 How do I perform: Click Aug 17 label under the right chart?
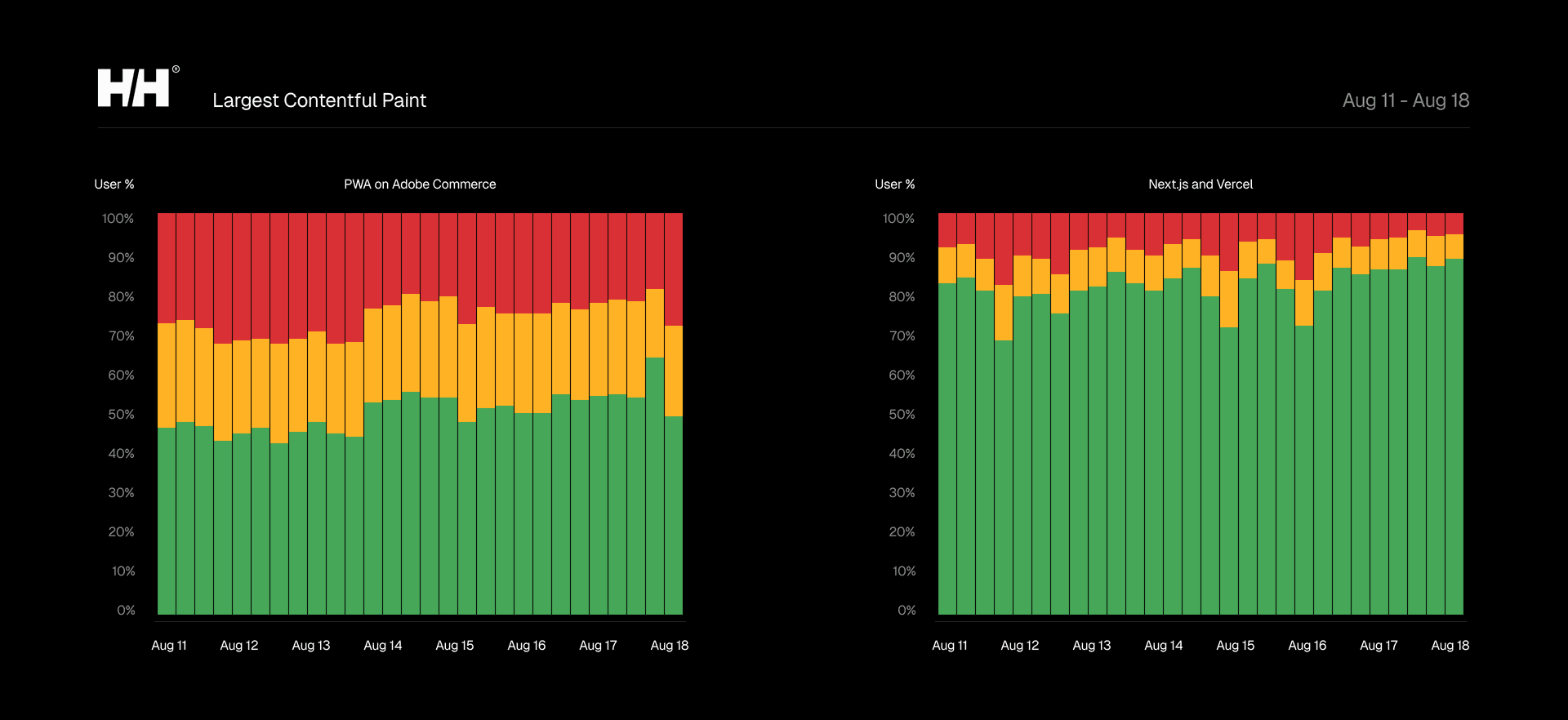point(1379,645)
